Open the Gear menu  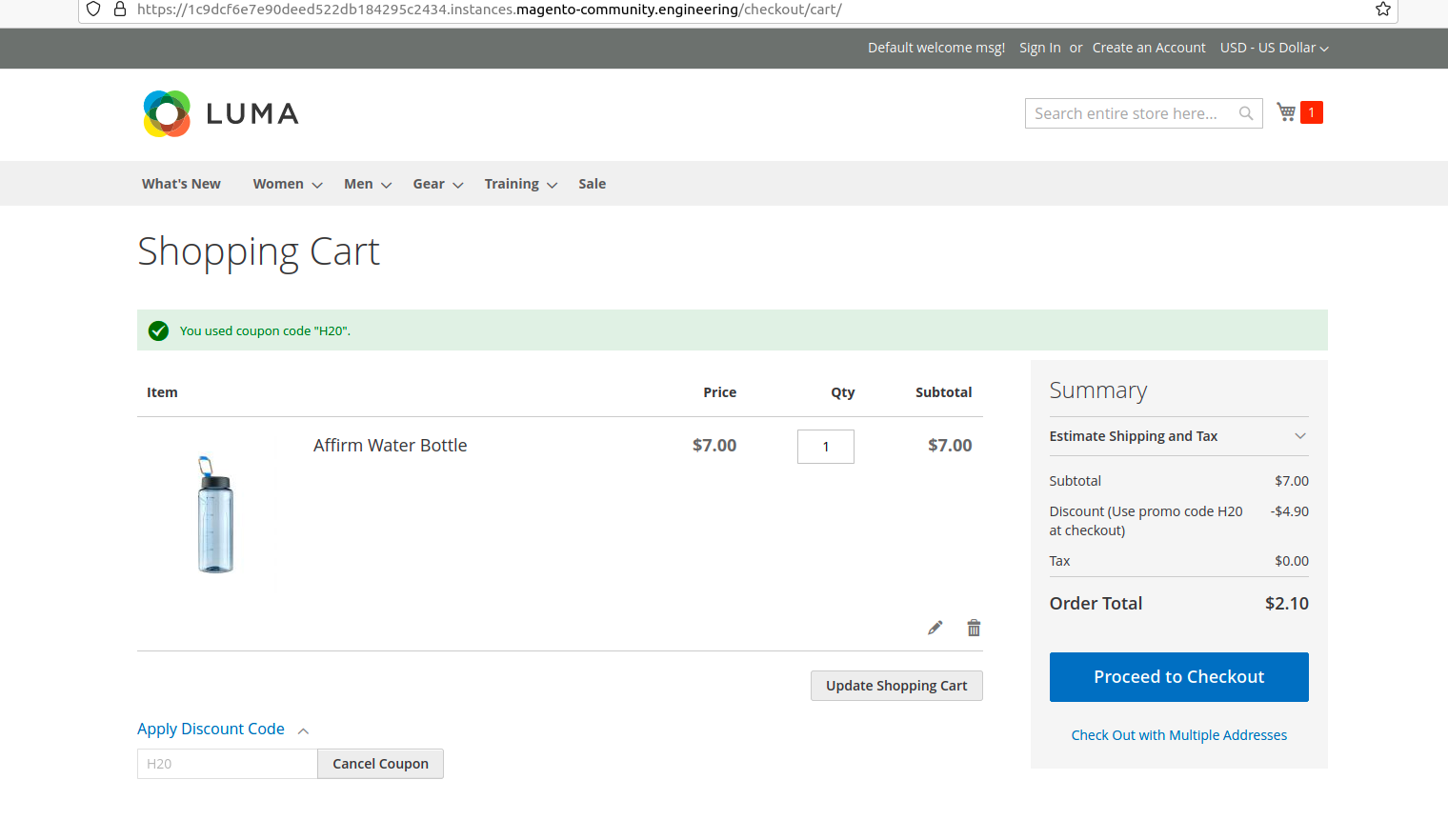click(428, 183)
